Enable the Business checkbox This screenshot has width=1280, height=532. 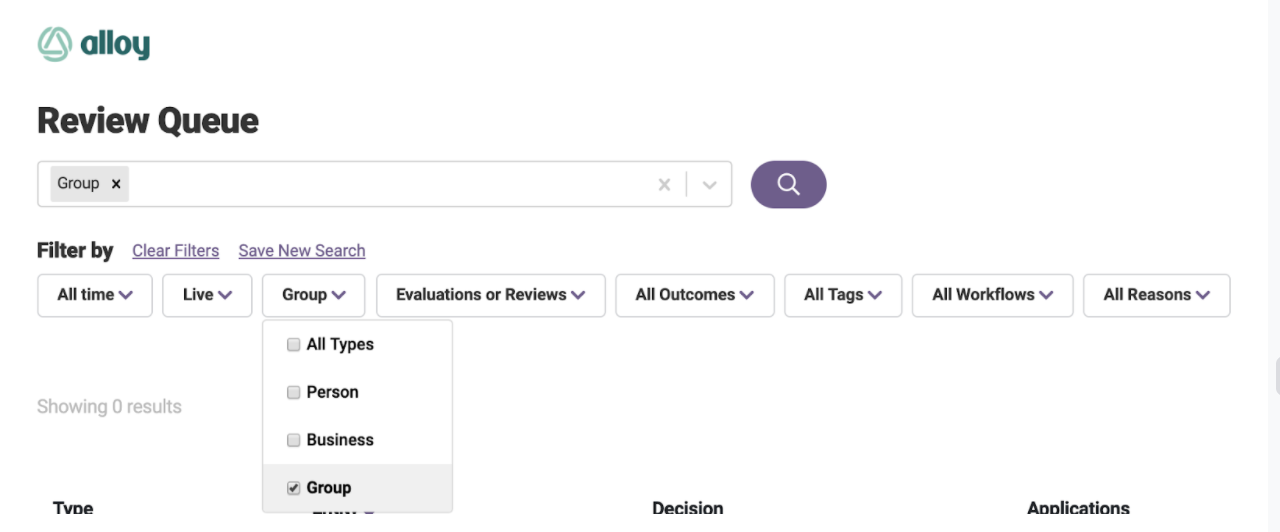coord(294,440)
